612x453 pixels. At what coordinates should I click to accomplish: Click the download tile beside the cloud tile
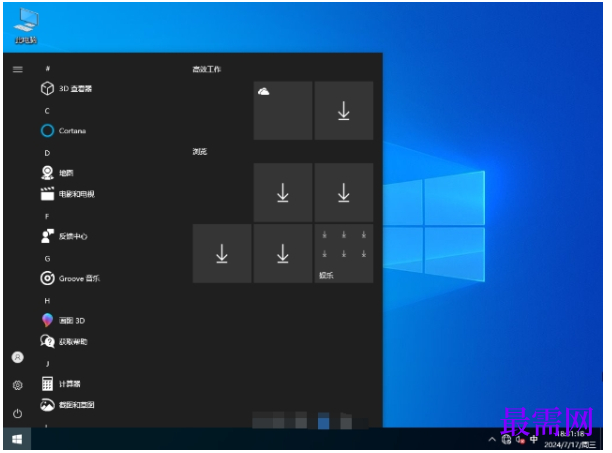pyautogui.click(x=343, y=110)
